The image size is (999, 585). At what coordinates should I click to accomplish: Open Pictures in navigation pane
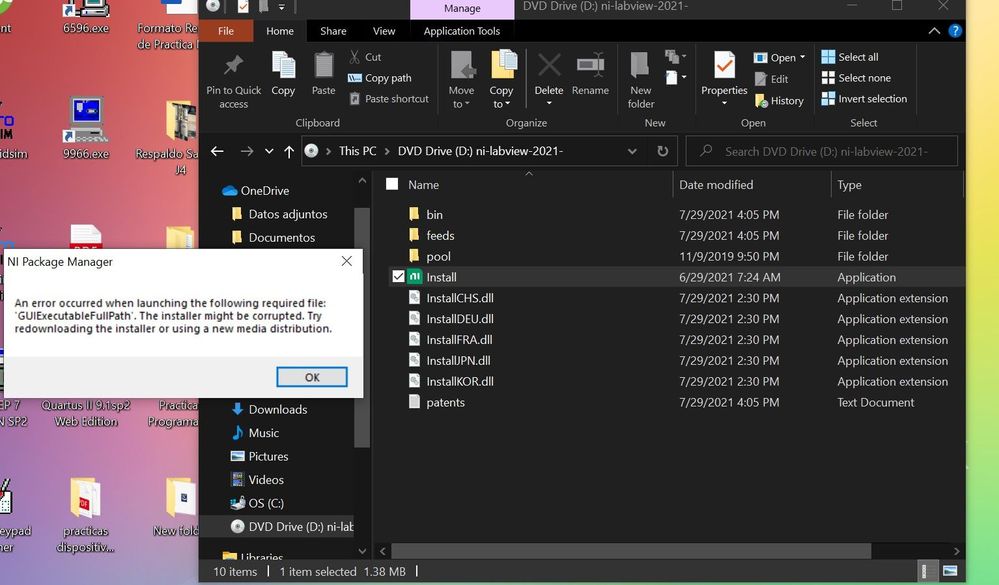268,456
